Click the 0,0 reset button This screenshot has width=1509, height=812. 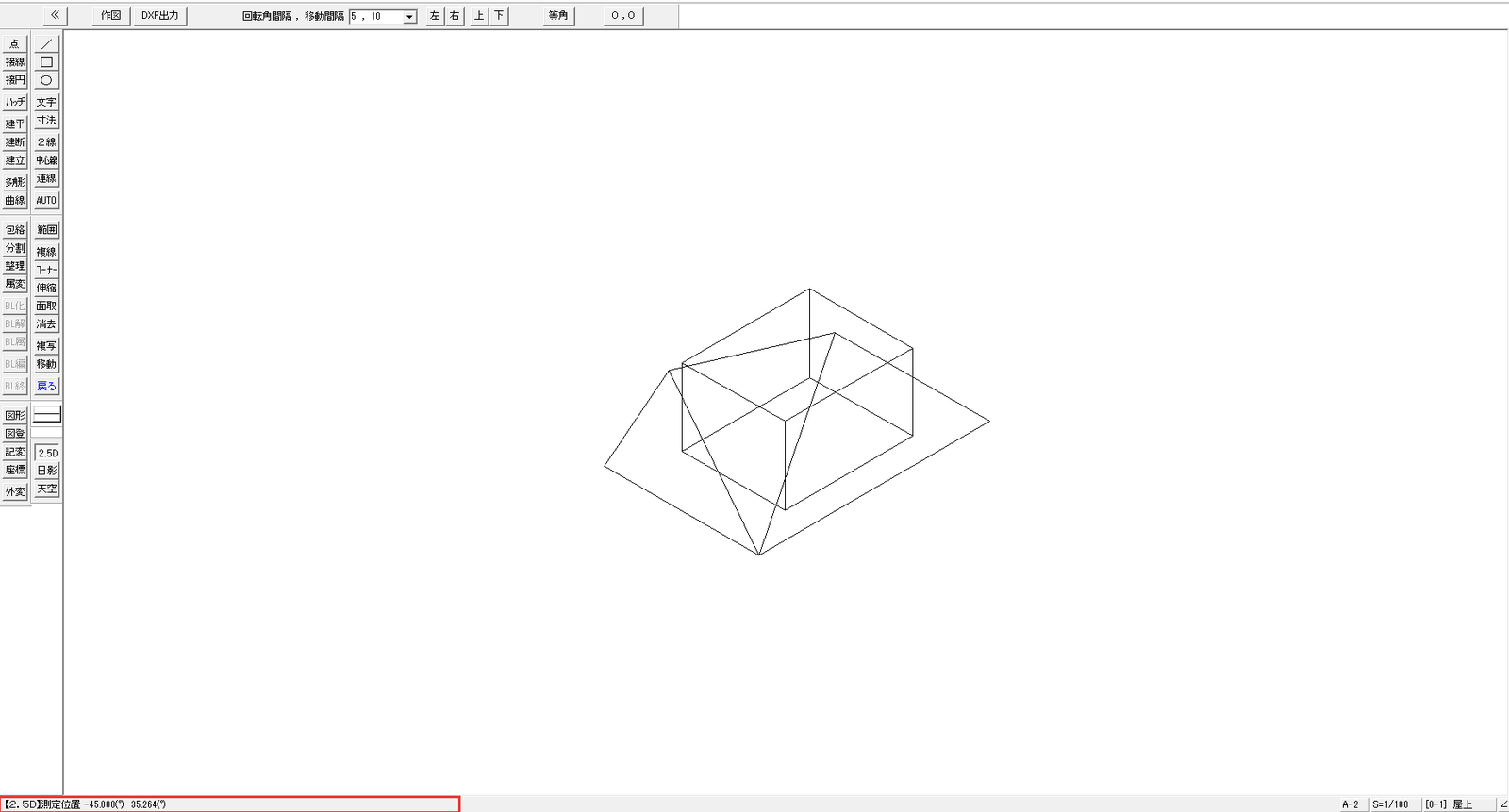[x=623, y=16]
